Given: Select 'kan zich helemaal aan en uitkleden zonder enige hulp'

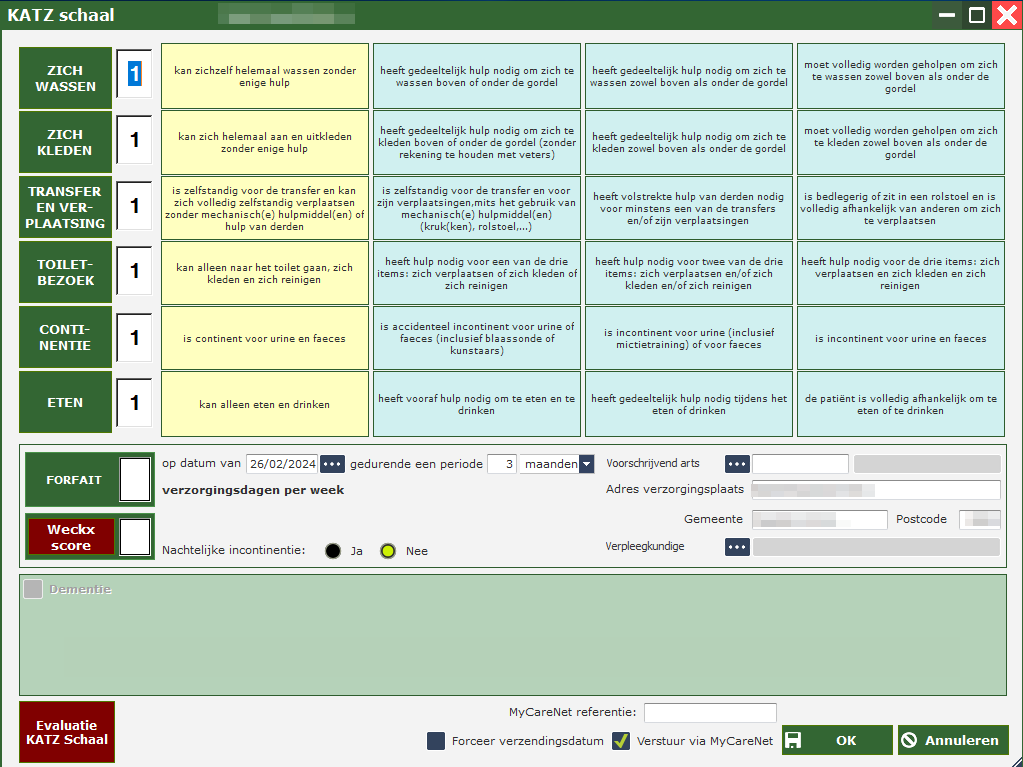Looking at the screenshot, I should [x=265, y=142].
